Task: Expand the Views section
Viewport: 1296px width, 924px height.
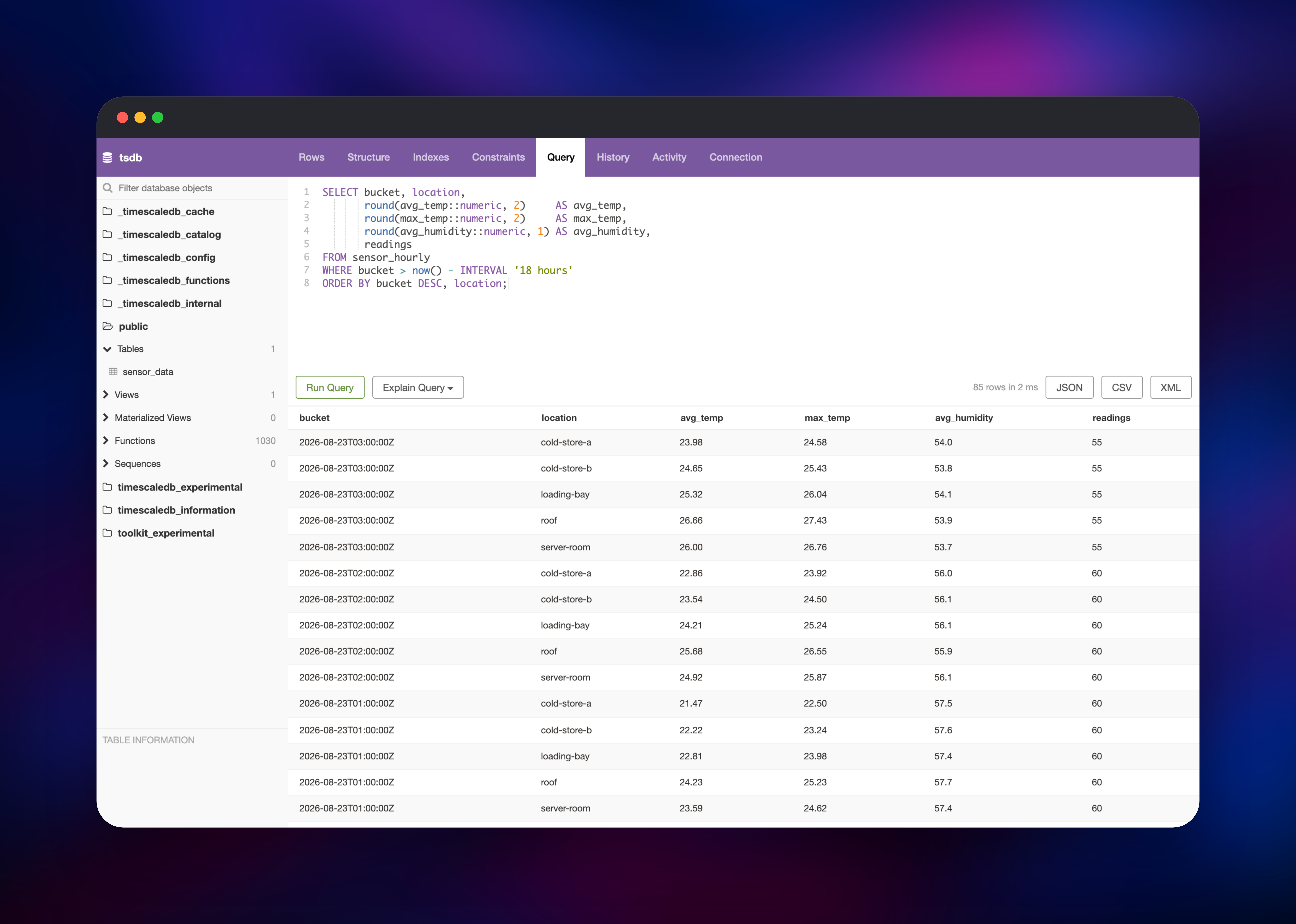Action: click(x=106, y=395)
